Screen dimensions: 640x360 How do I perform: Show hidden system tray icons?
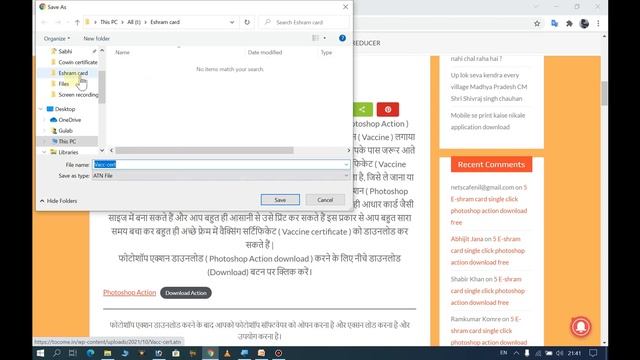(516, 353)
